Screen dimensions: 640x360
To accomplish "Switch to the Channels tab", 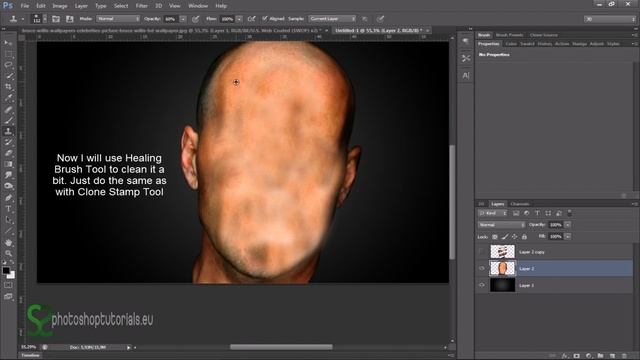I will [520, 204].
